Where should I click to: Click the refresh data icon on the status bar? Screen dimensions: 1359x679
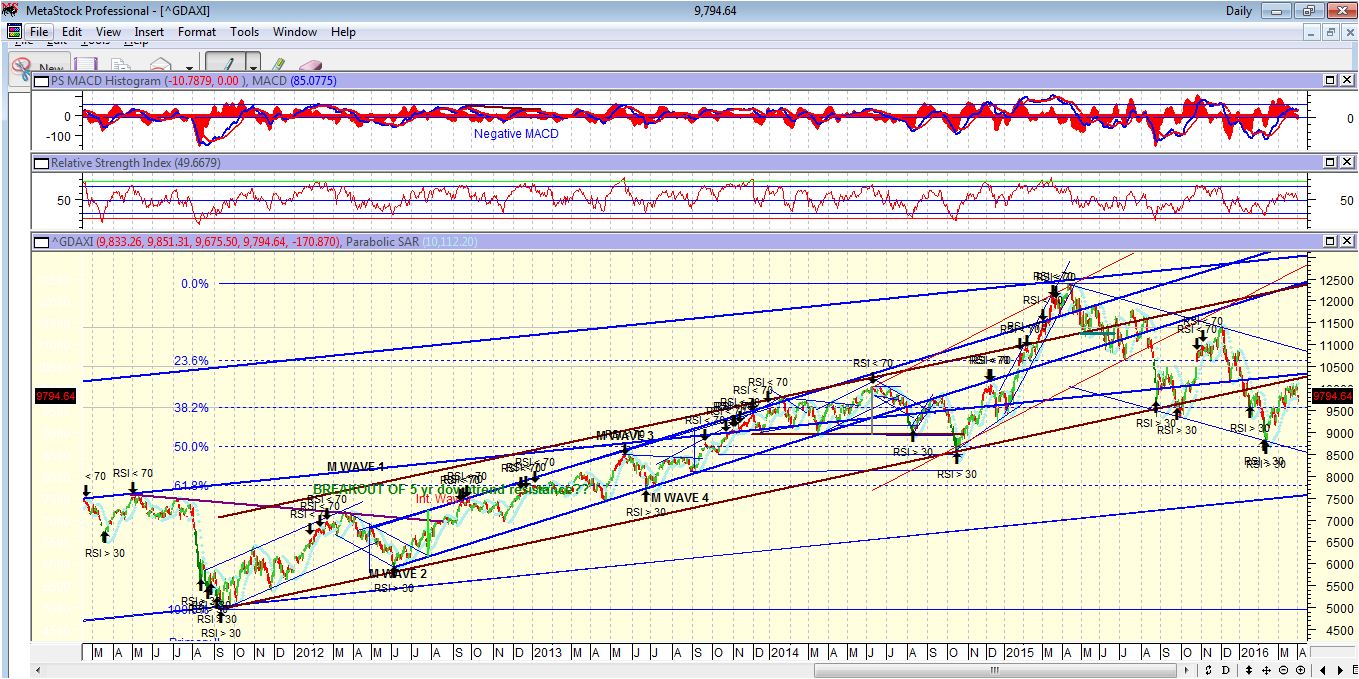click(1209, 670)
